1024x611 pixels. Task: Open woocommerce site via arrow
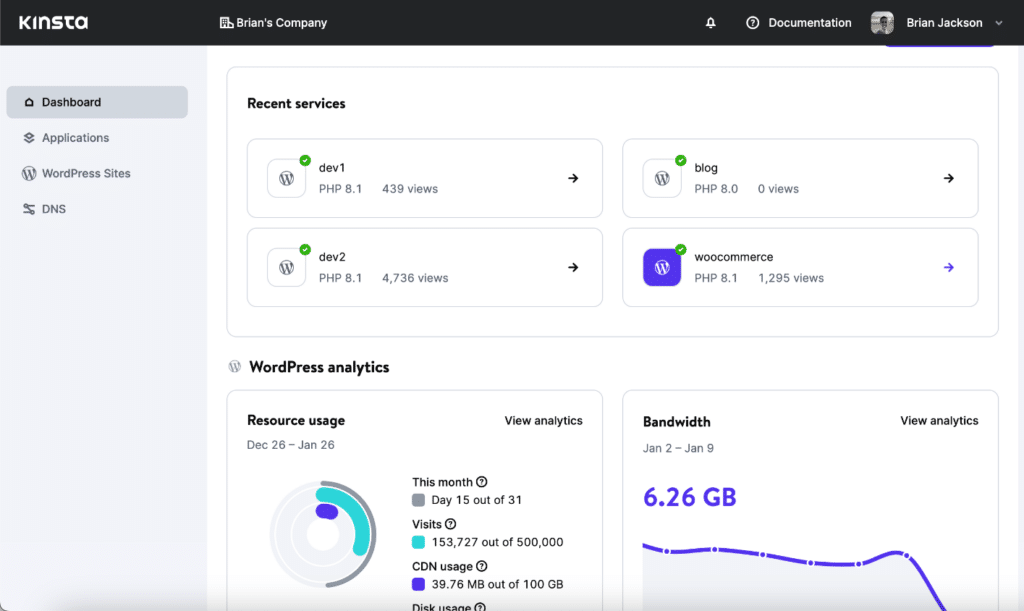click(x=948, y=268)
